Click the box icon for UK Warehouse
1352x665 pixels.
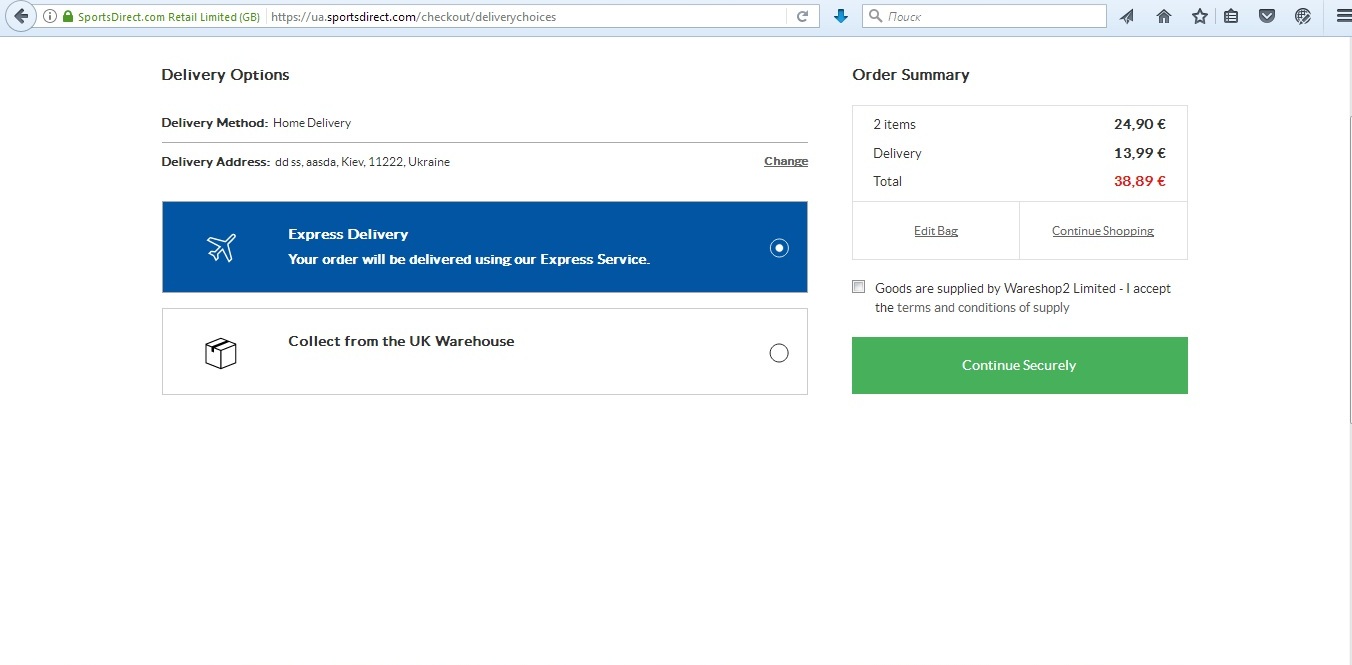(220, 353)
